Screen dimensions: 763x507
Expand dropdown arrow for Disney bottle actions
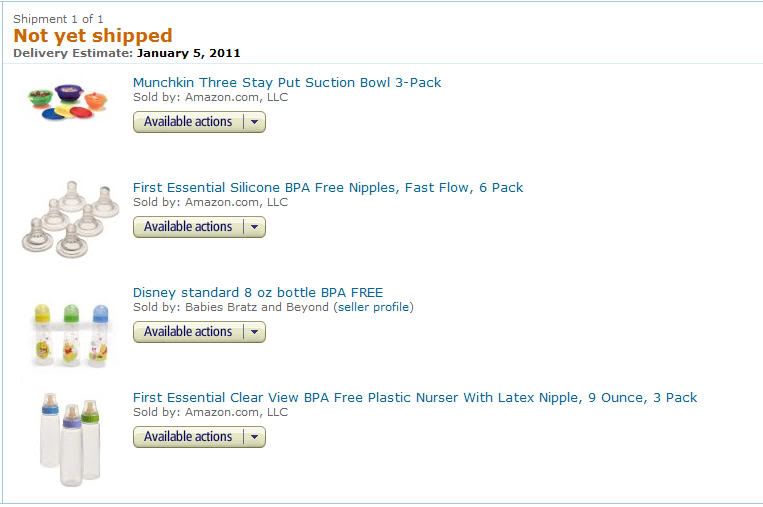[254, 332]
